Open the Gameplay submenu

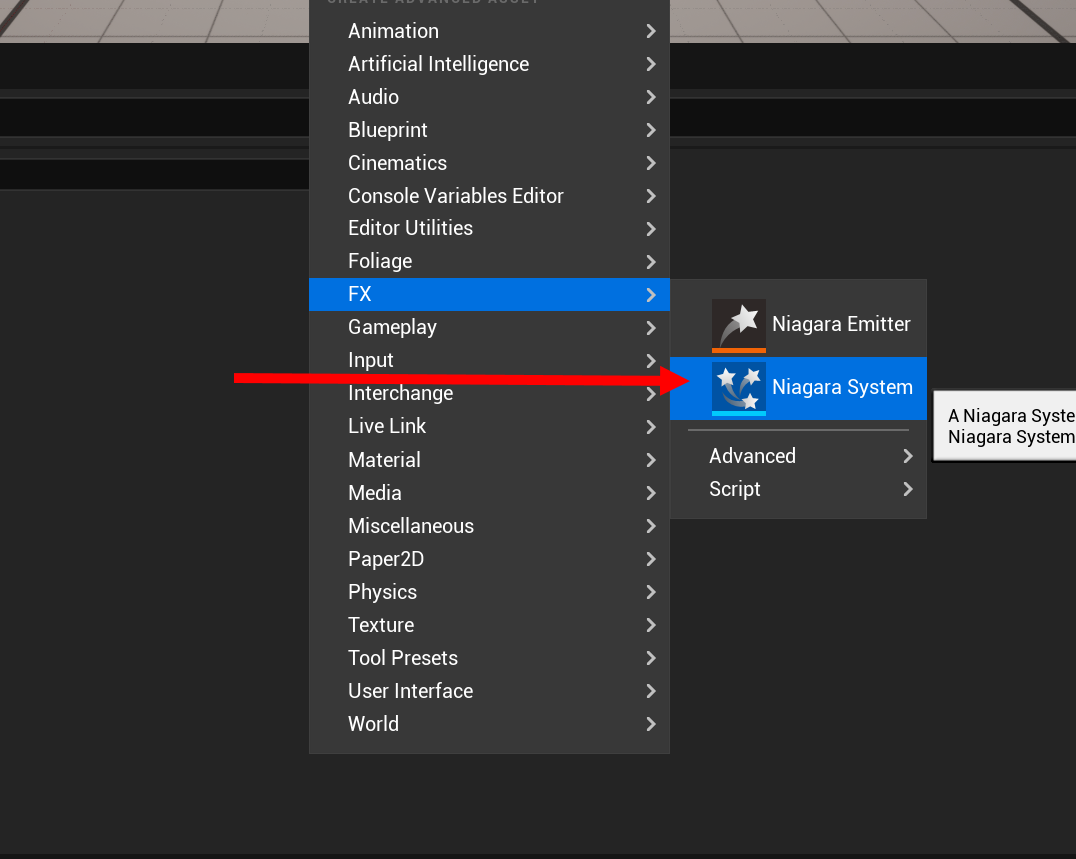tap(489, 327)
